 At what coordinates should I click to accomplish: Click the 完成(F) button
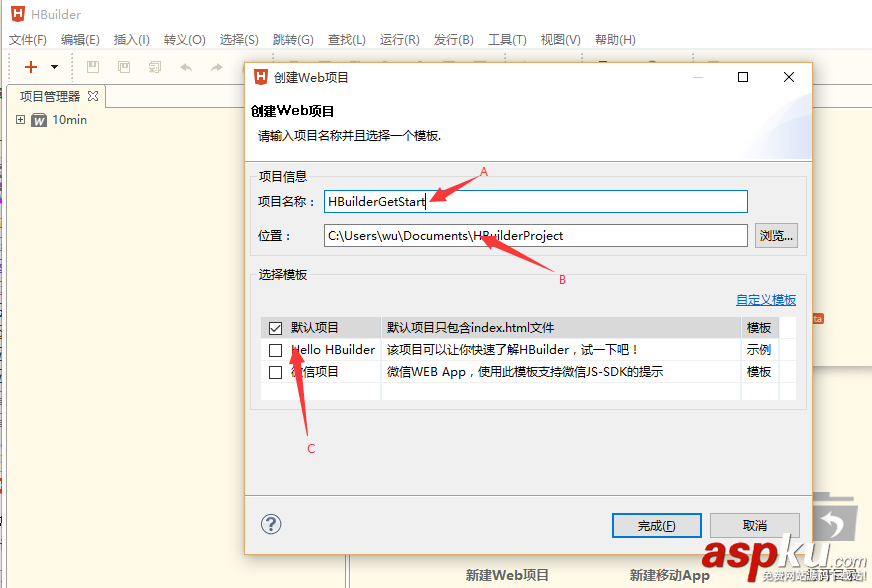coord(657,526)
